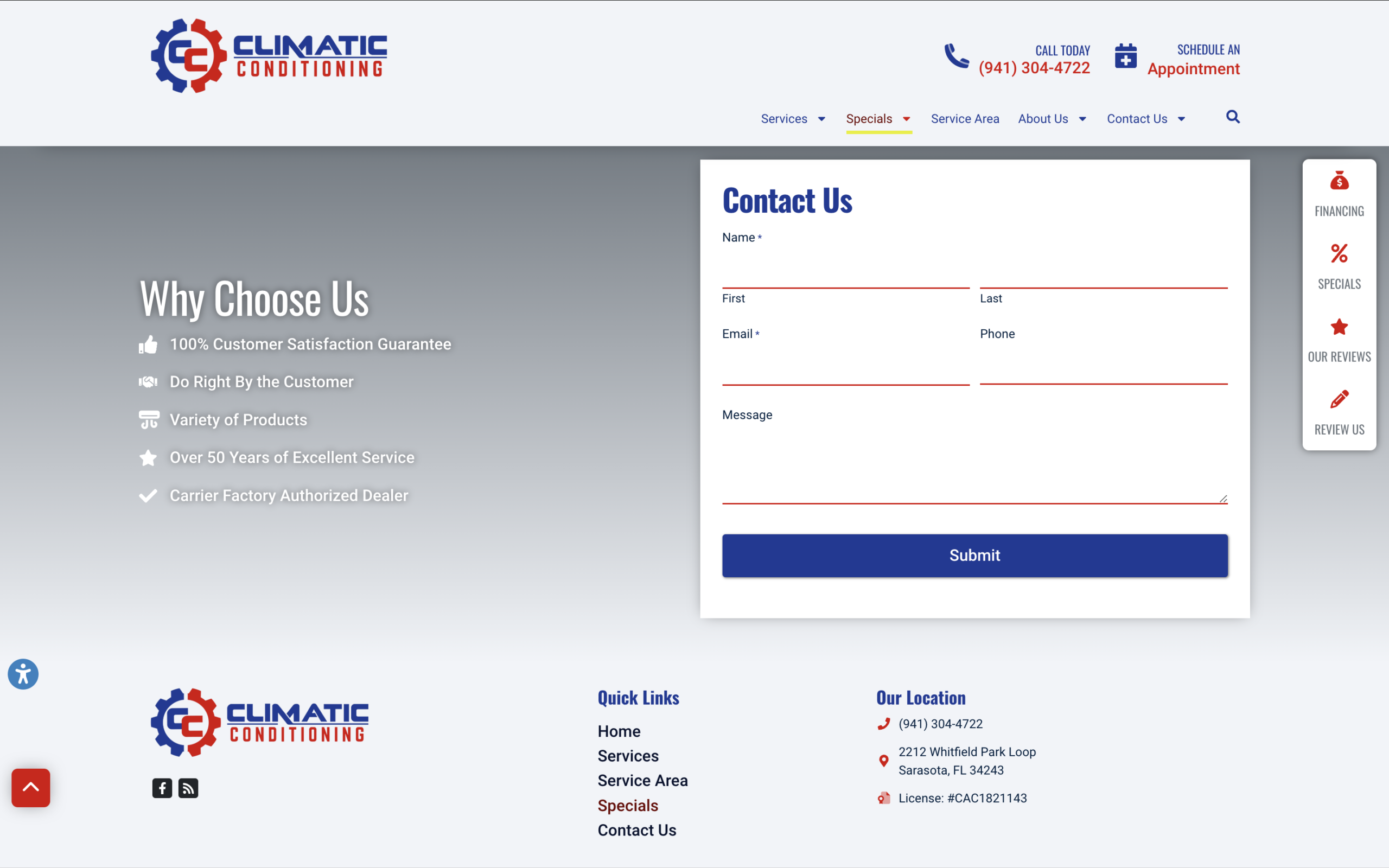Click the Facebook icon in footer

(x=162, y=788)
